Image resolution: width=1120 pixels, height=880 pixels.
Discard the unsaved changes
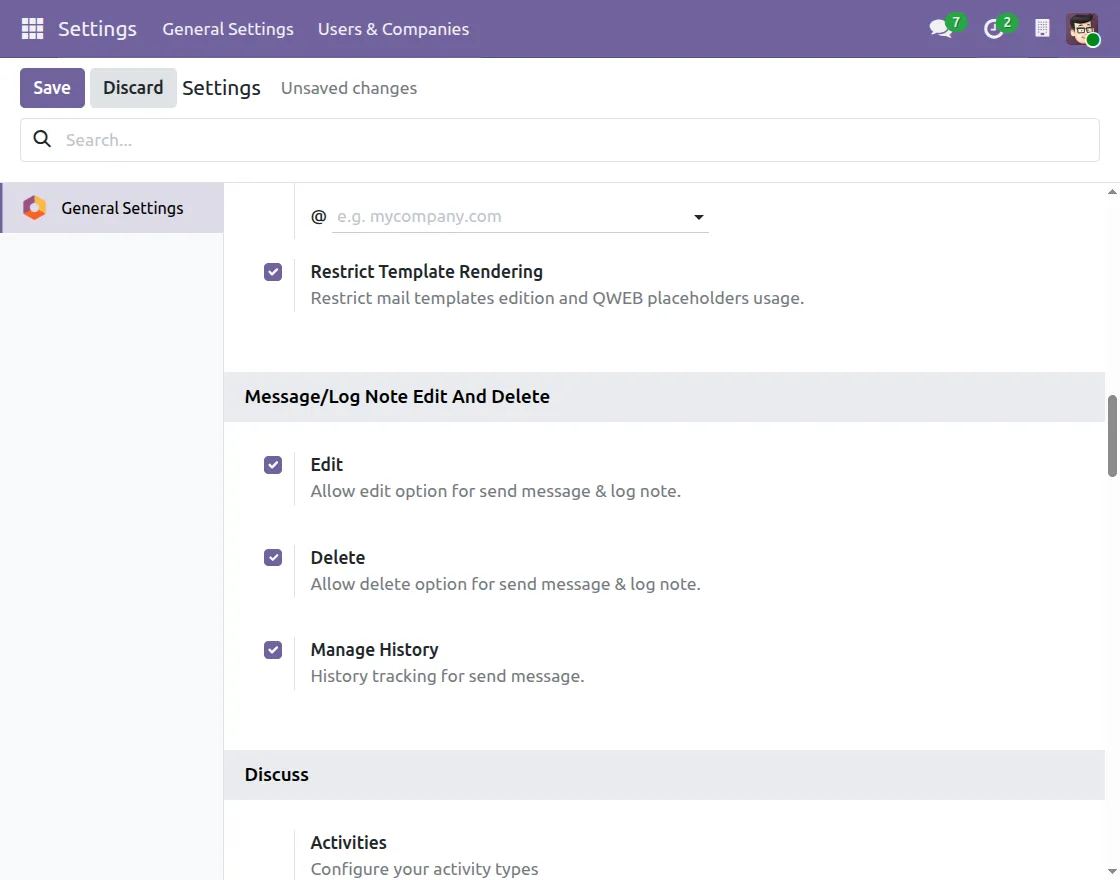tap(133, 87)
